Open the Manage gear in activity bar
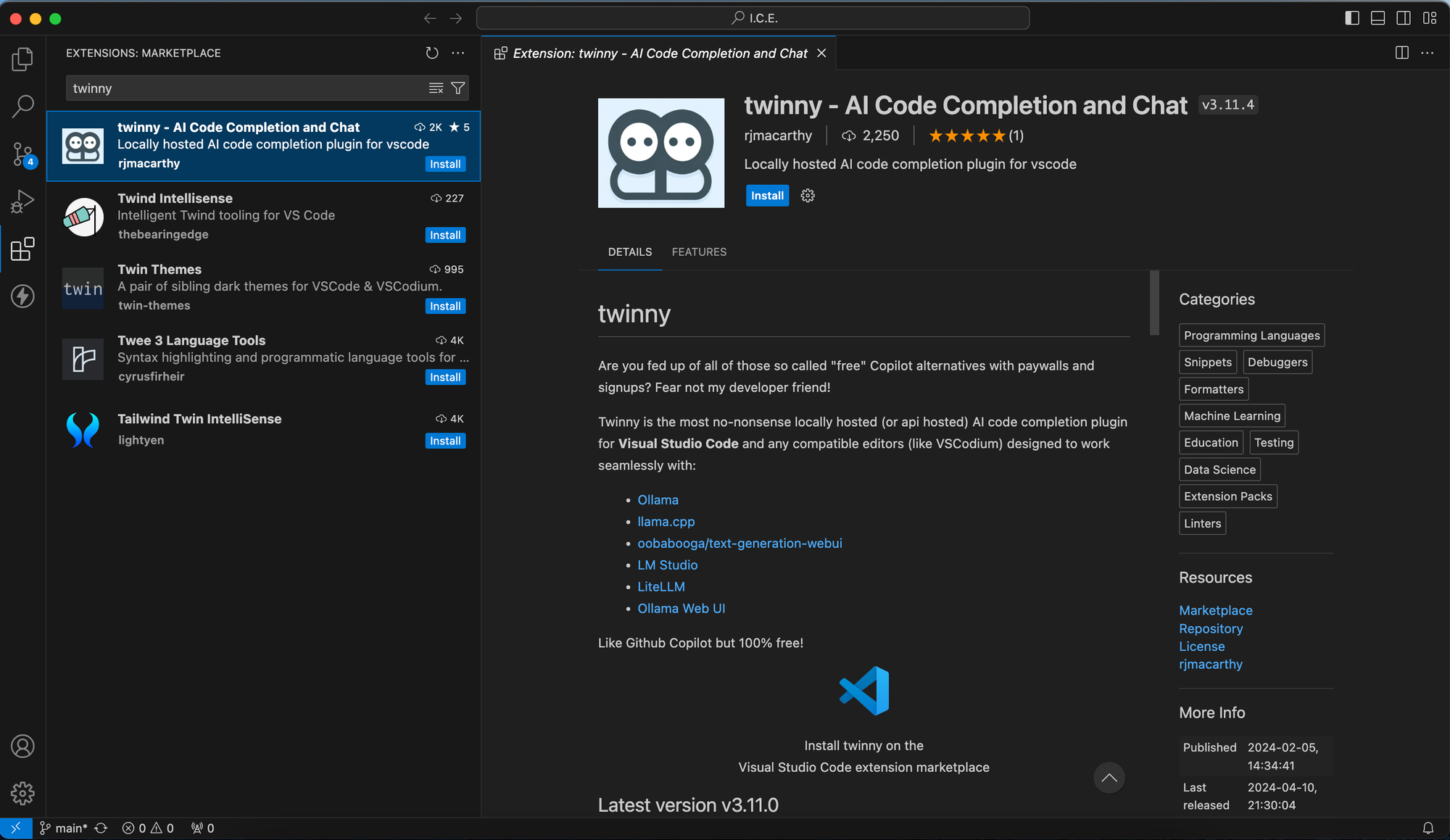 click(x=22, y=794)
